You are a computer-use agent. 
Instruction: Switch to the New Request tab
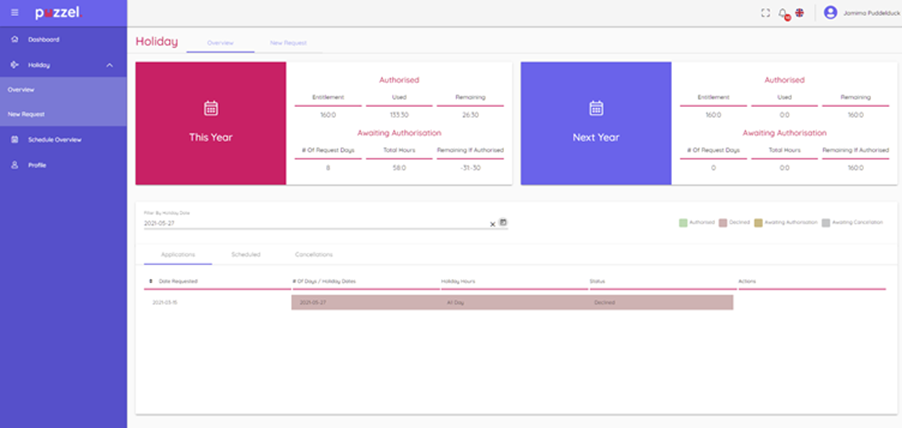point(288,43)
